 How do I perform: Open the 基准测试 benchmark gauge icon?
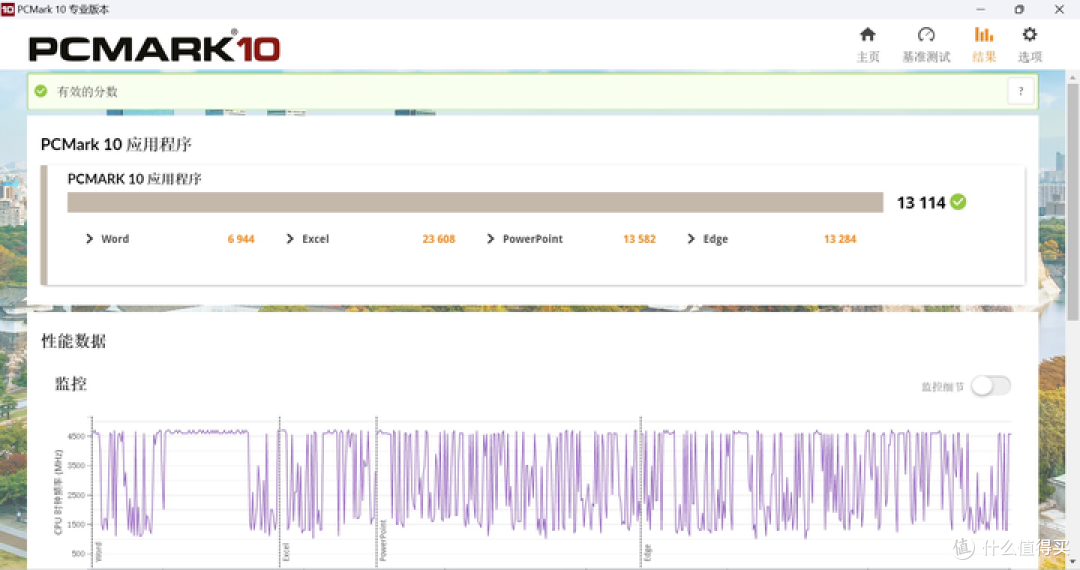[926, 34]
